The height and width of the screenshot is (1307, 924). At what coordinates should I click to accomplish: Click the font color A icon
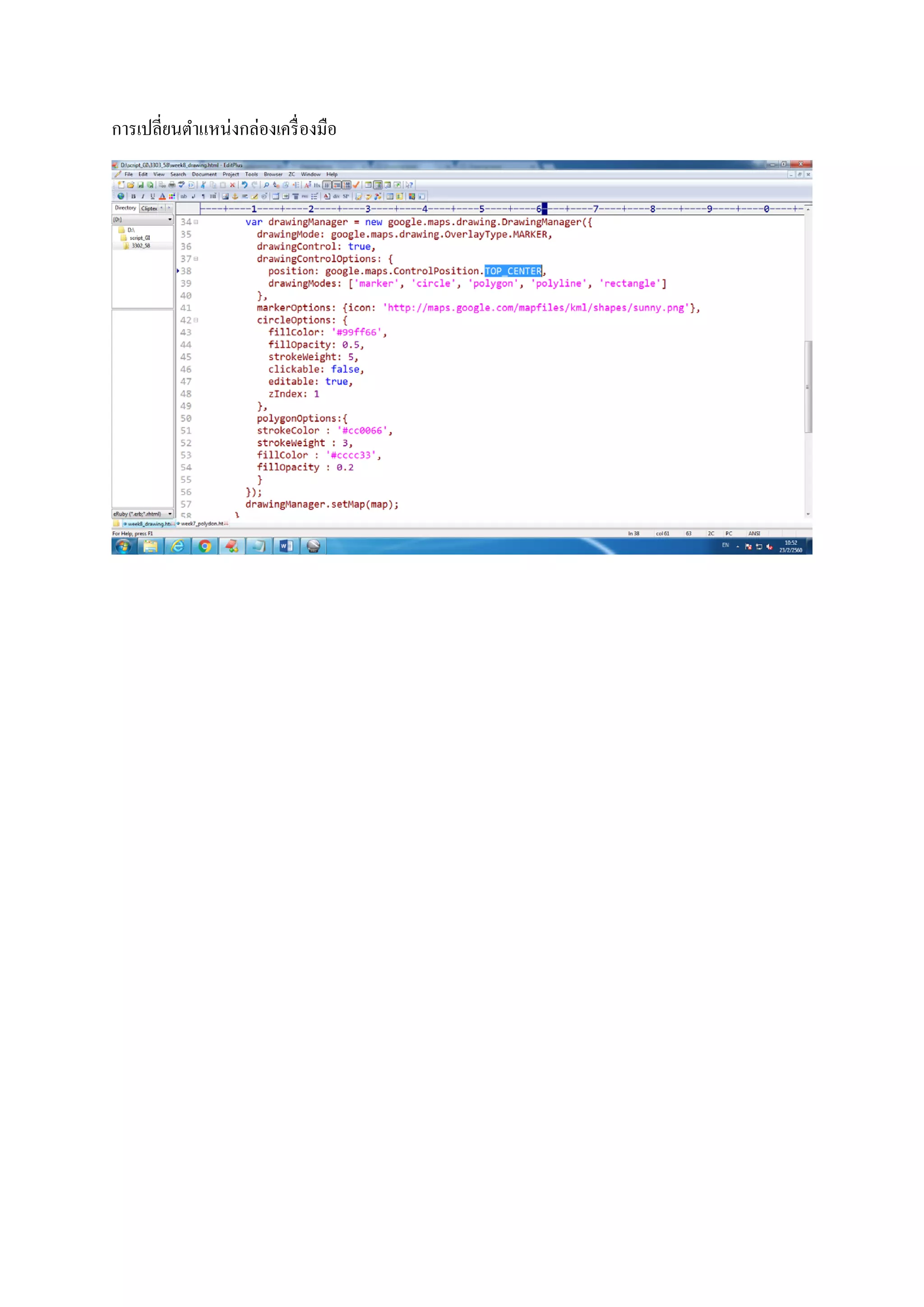(162, 196)
